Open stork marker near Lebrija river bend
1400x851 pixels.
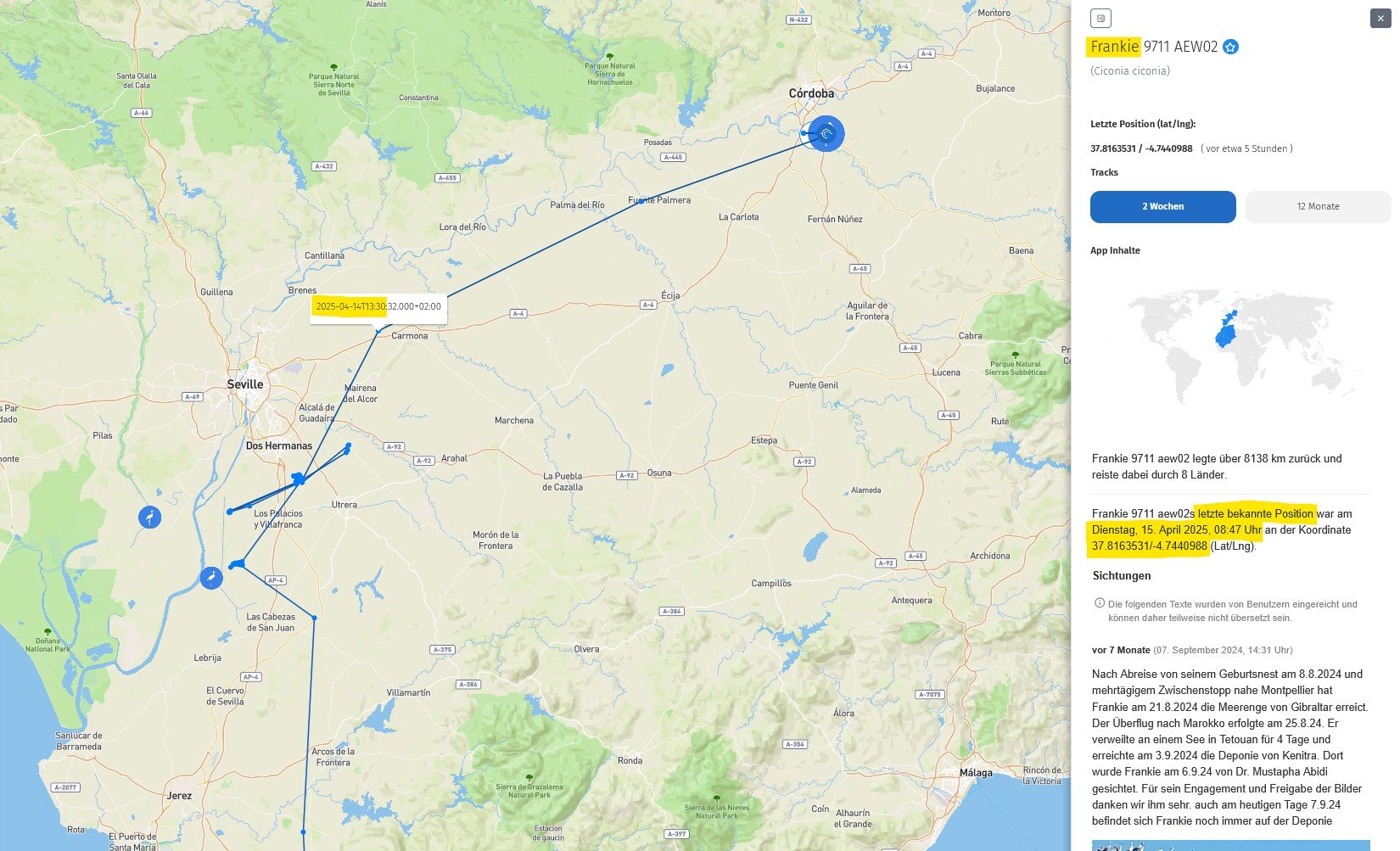coord(210,578)
